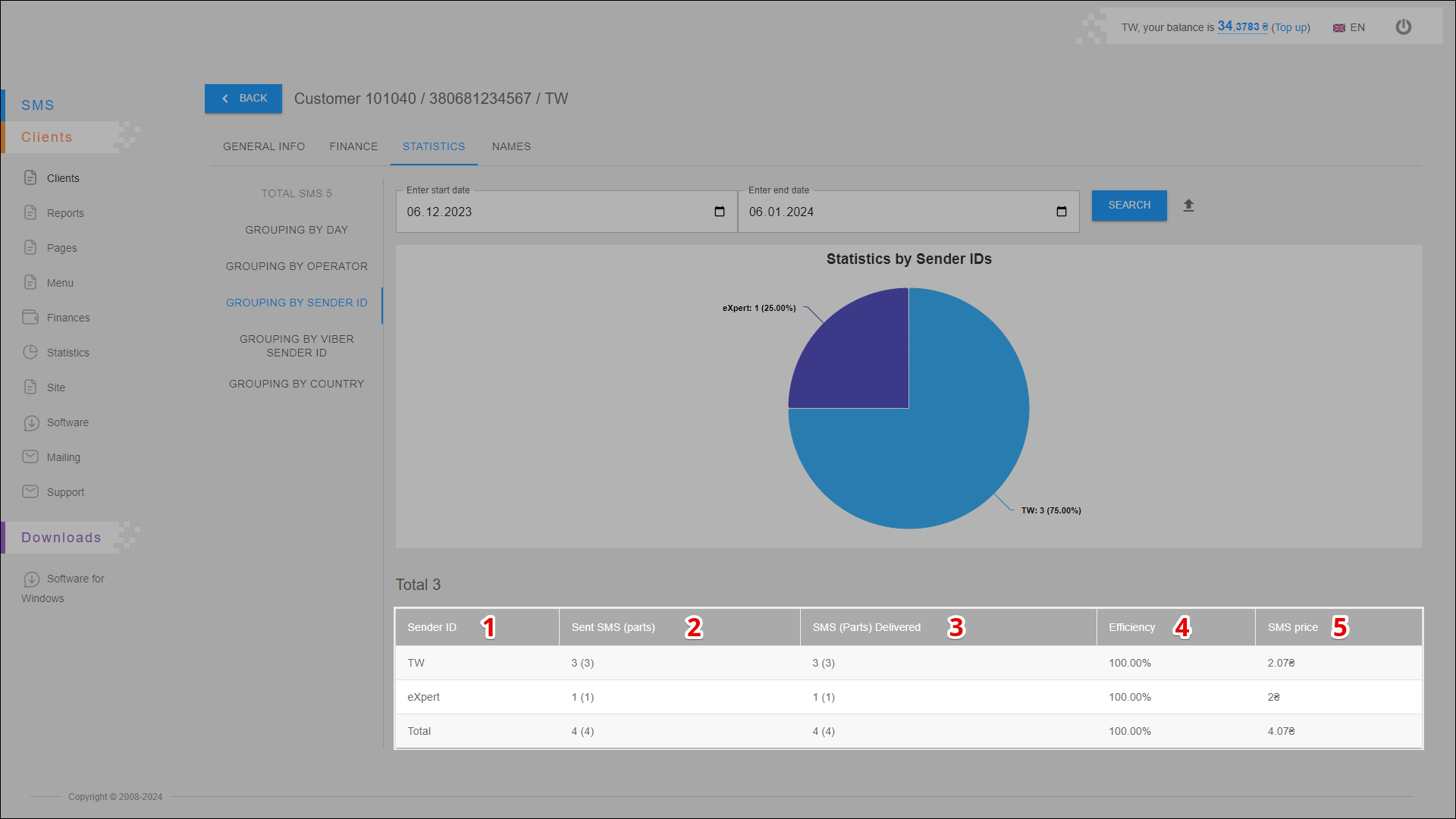Click the power logout icon
Viewport: 1456px width, 819px height.
point(1403,27)
